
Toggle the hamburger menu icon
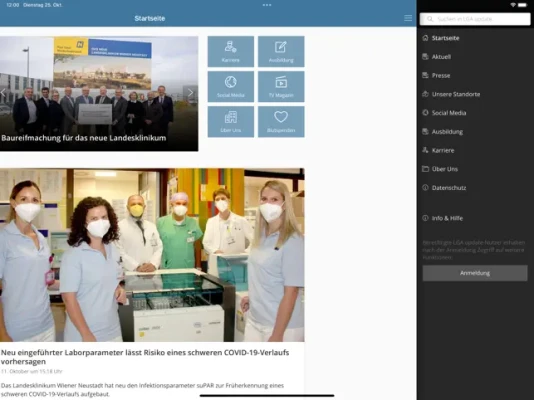pyautogui.click(x=408, y=18)
